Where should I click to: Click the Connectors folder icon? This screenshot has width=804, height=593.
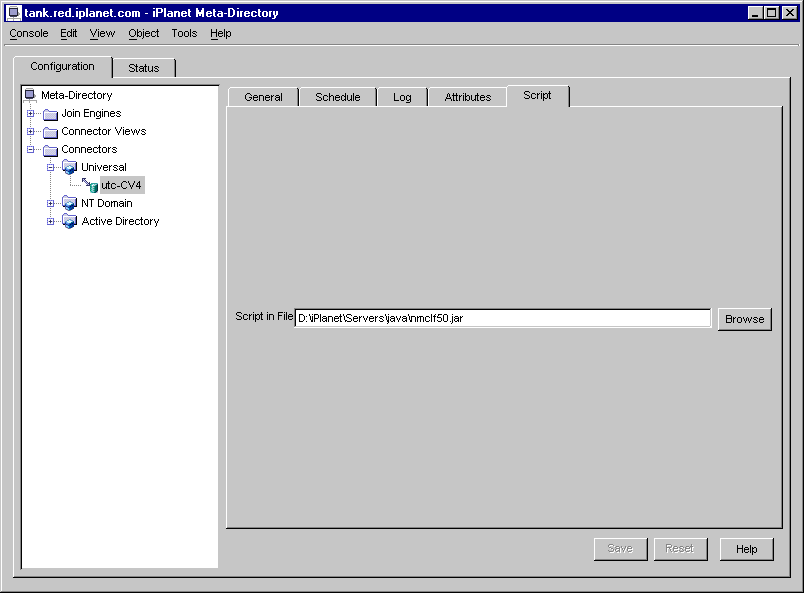point(50,150)
